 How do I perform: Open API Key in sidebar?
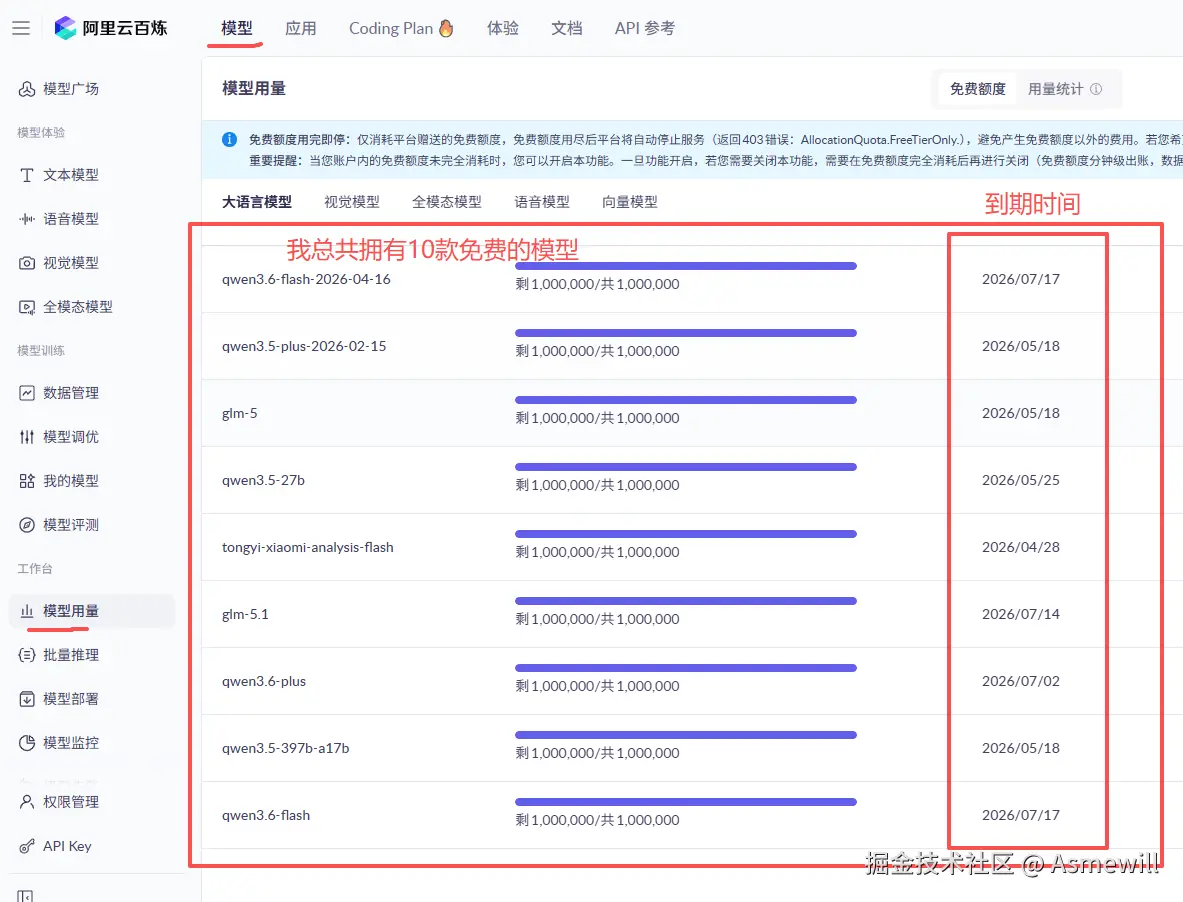pyautogui.click(x=67, y=846)
